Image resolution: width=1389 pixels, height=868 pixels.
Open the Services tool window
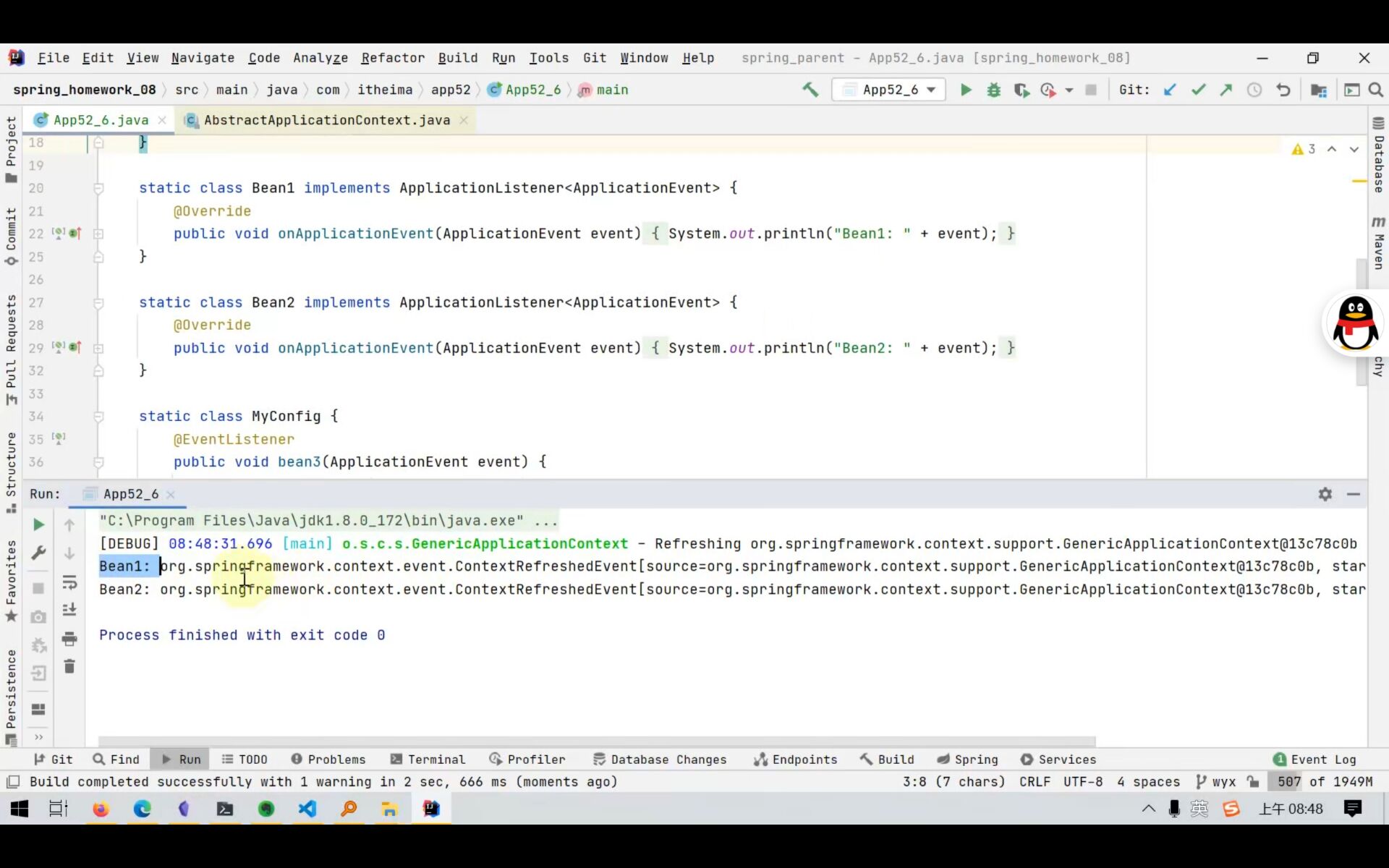point(1058,759)
